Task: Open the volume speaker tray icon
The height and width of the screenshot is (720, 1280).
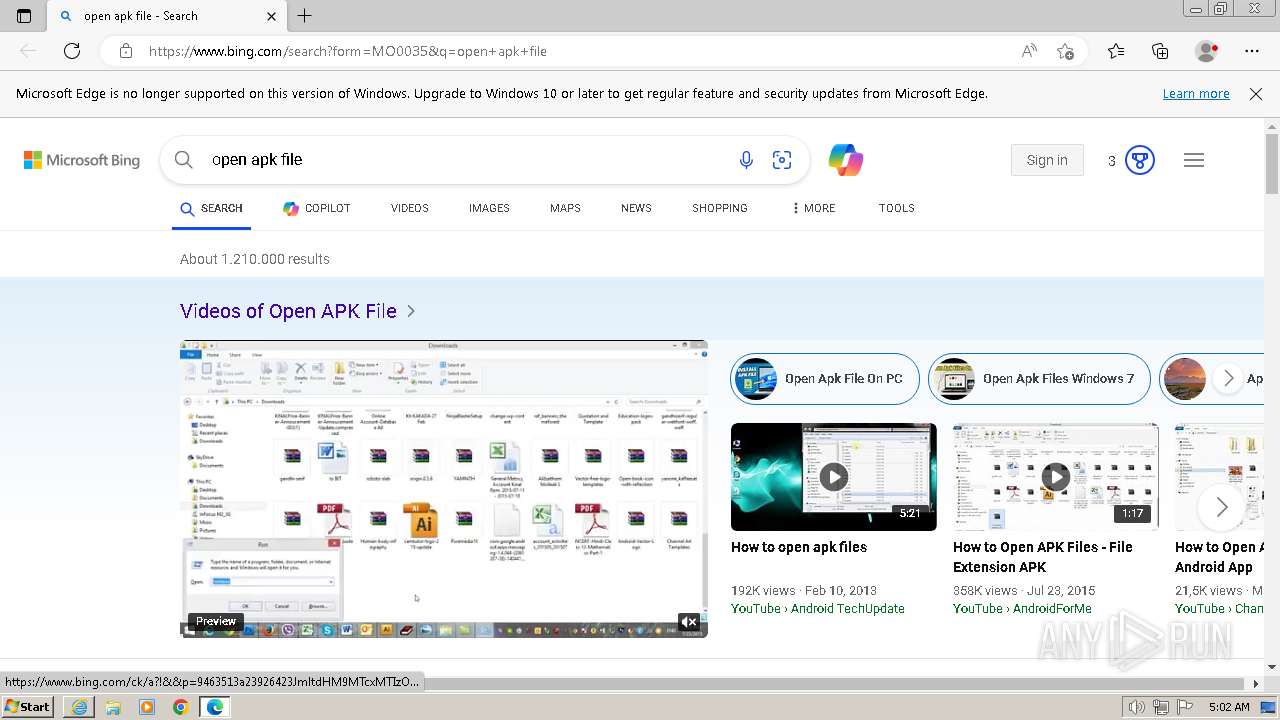Action: [x=1137, y=707]
